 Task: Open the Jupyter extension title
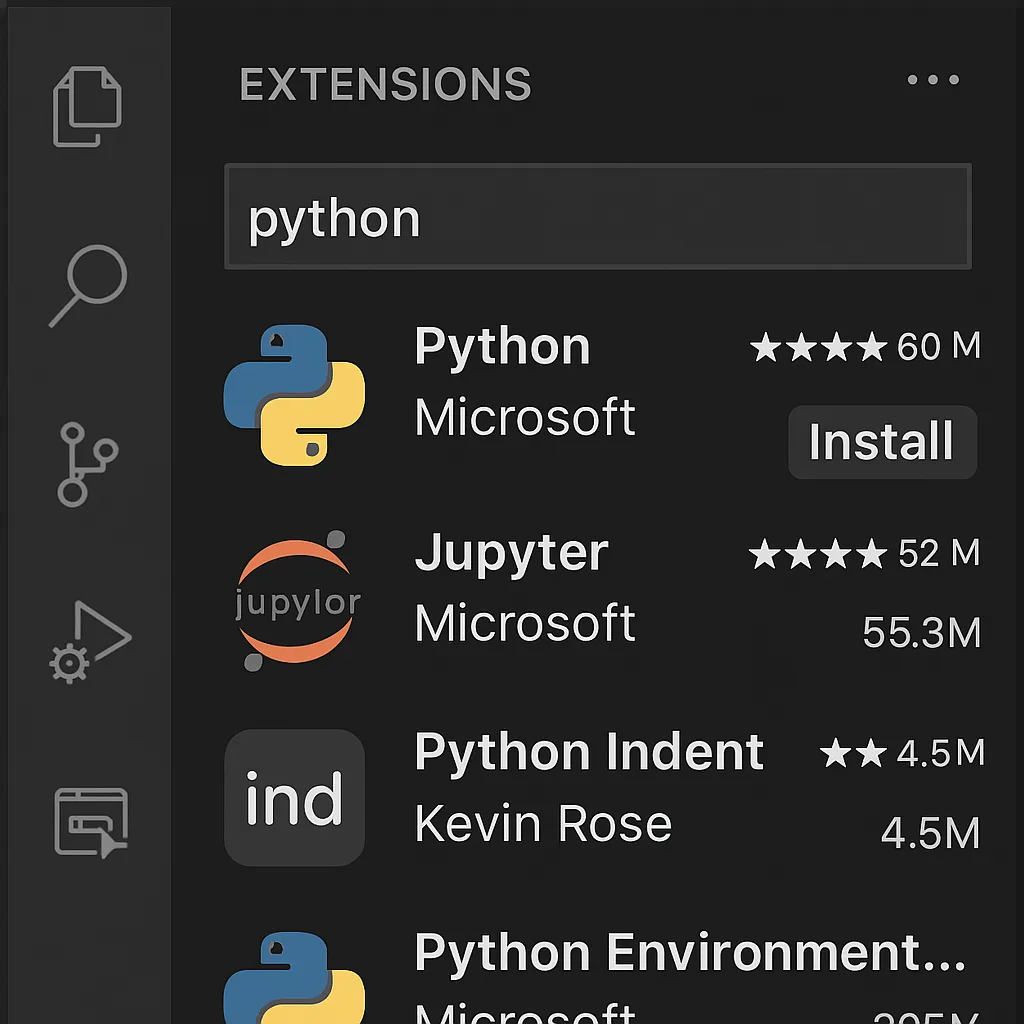(511, 554)
